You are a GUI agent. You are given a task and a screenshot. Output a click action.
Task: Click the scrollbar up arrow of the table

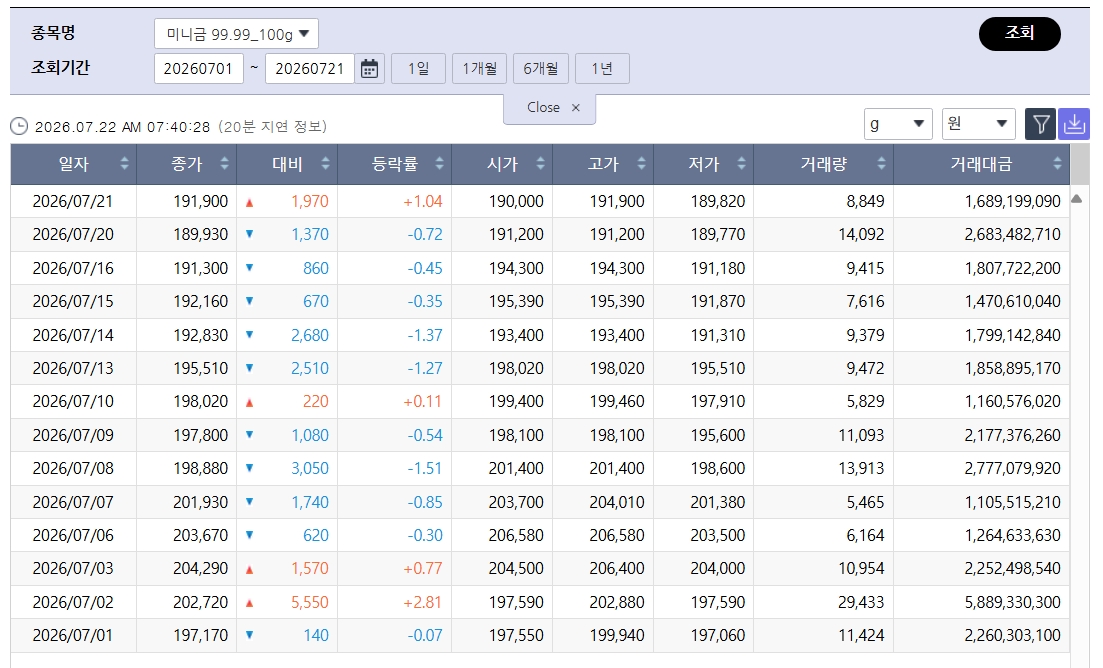click(x=1076, y=199)
